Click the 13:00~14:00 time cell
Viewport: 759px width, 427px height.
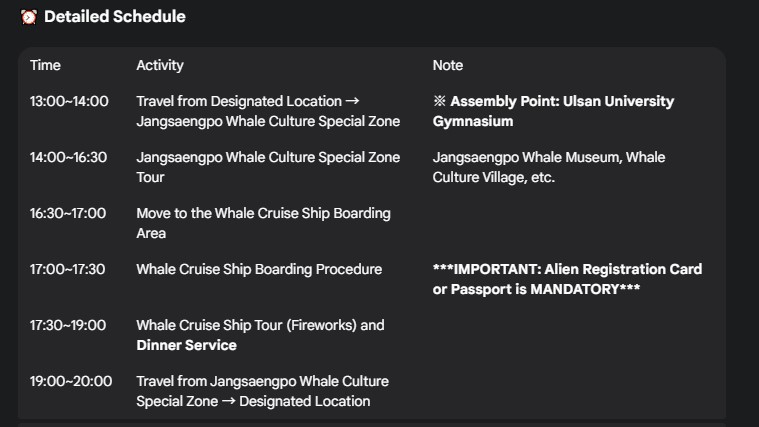tap(69, 101)
